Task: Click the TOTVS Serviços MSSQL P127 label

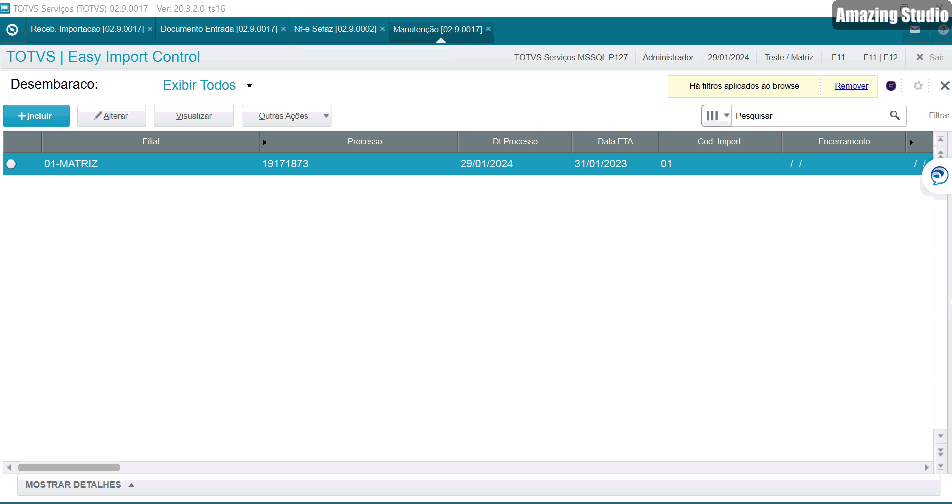Action: [x=571, y=57]
